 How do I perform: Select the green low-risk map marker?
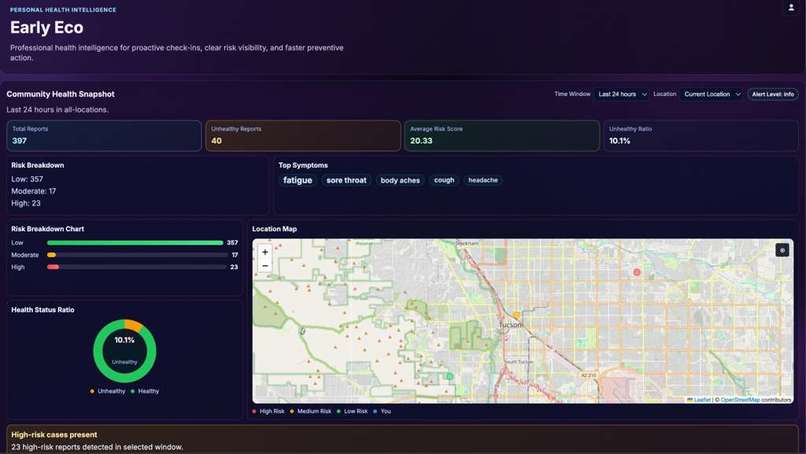449,376
